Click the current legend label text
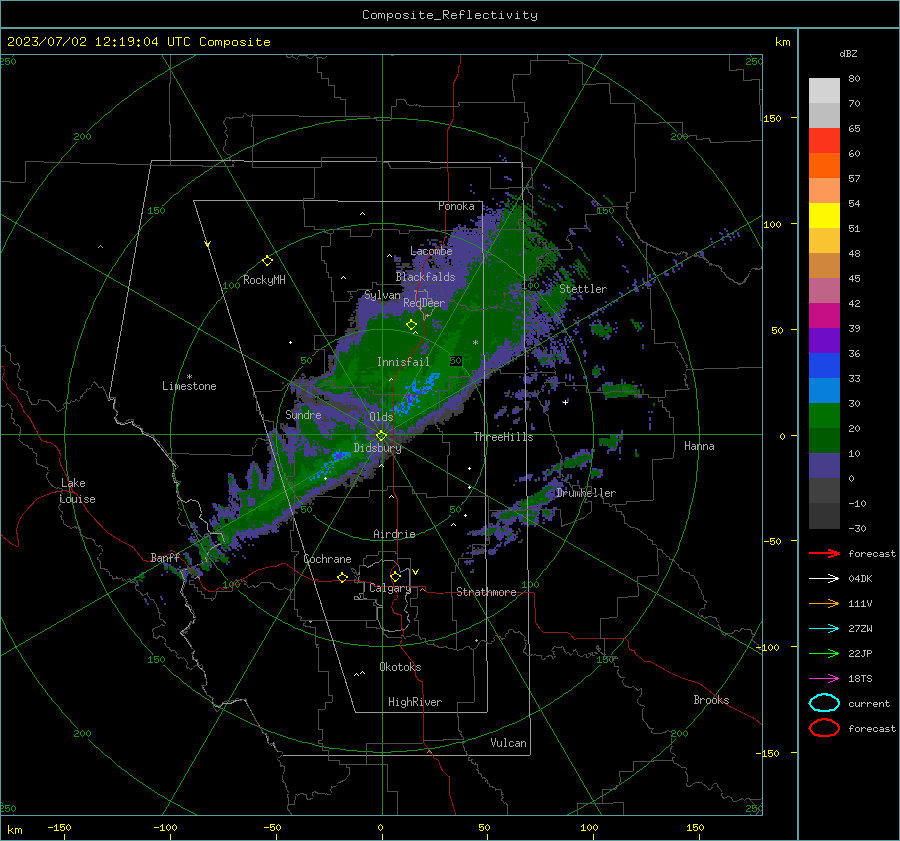Viewport: 900px width, 841px height. [869, 703]
